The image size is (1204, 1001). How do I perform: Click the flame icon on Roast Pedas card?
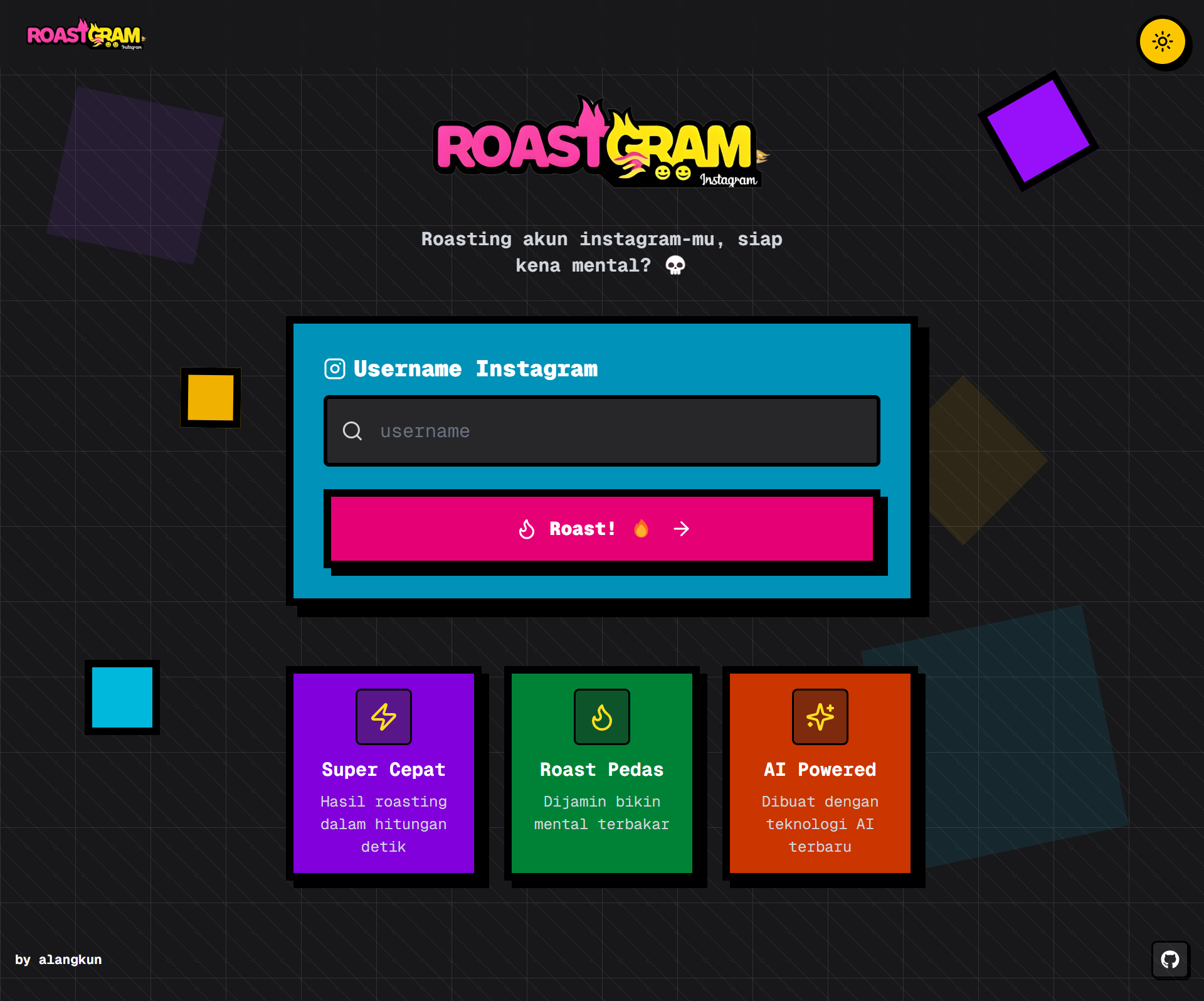tap(602, 717)
